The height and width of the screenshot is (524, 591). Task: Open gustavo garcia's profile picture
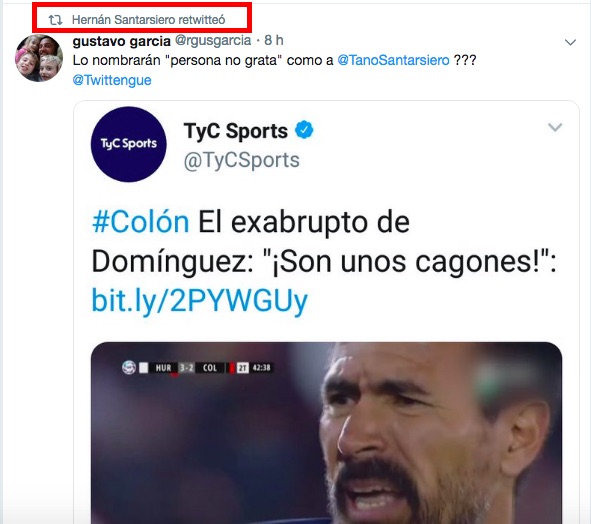39,58
